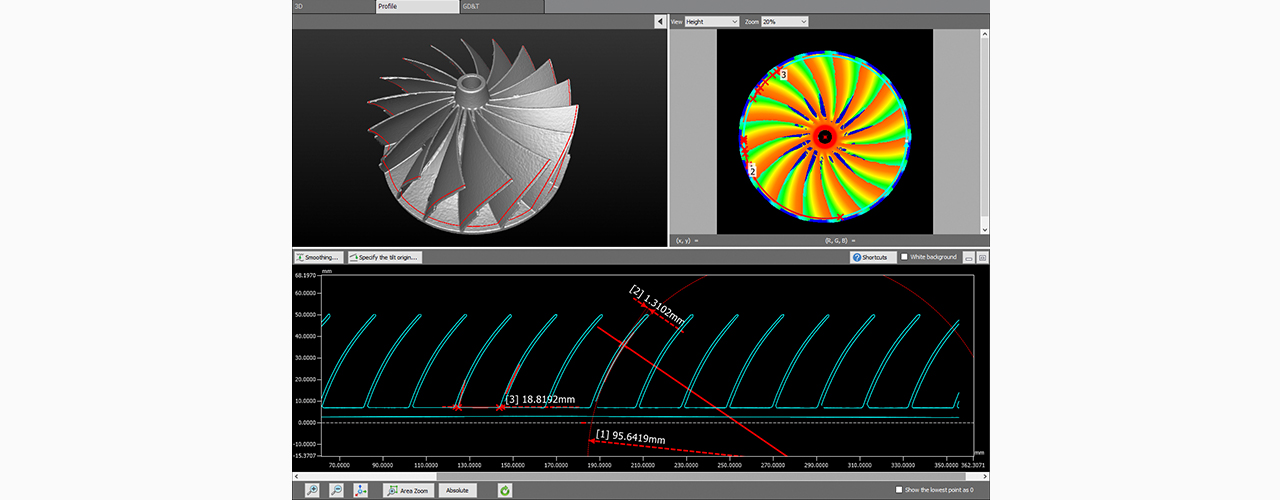
Task: Select measurement label '[3] 18.8192mm'
Action: (x=541, y=398)
